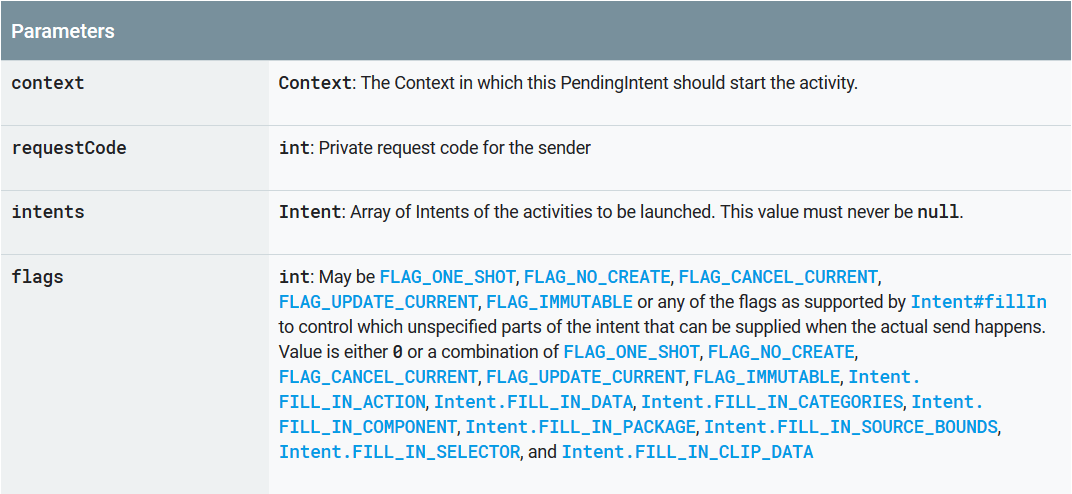Viewport: 1072px width, 494px height.
Task: Open the Intent.FILL_IN_DATA link
Action: coord(533,402)
